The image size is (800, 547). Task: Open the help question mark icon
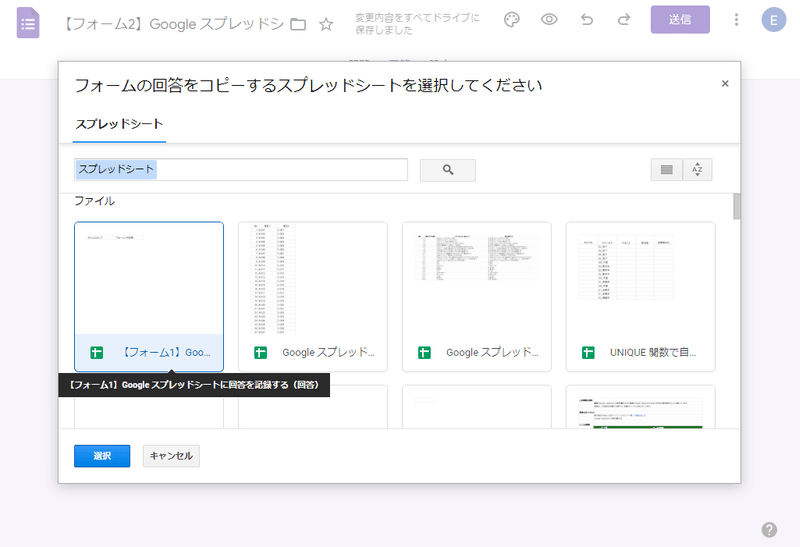pyautogui.click(x=769, y=530)
